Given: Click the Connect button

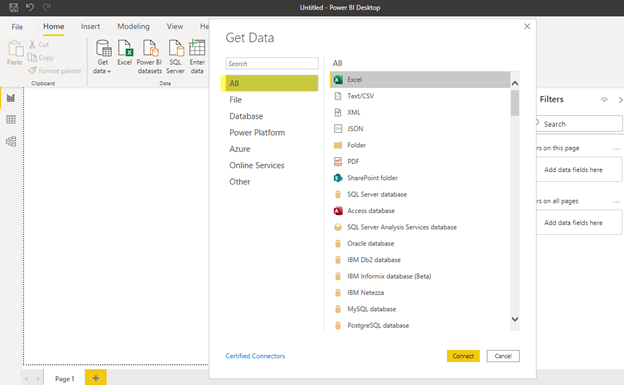Looking at the screenshot, I should (463, 356).
